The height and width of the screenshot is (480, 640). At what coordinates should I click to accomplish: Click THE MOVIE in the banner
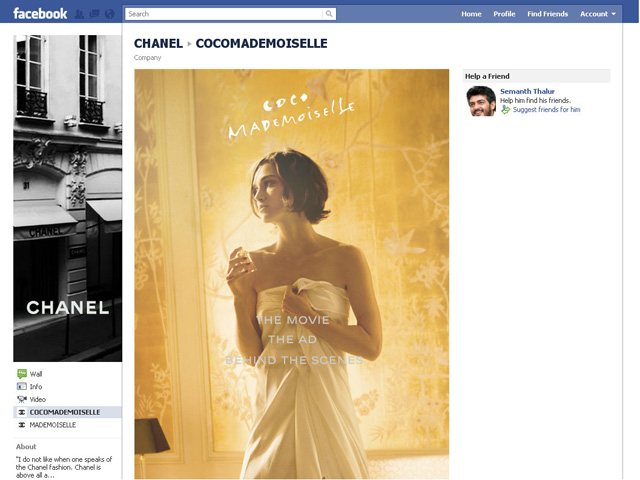[293, 320]
